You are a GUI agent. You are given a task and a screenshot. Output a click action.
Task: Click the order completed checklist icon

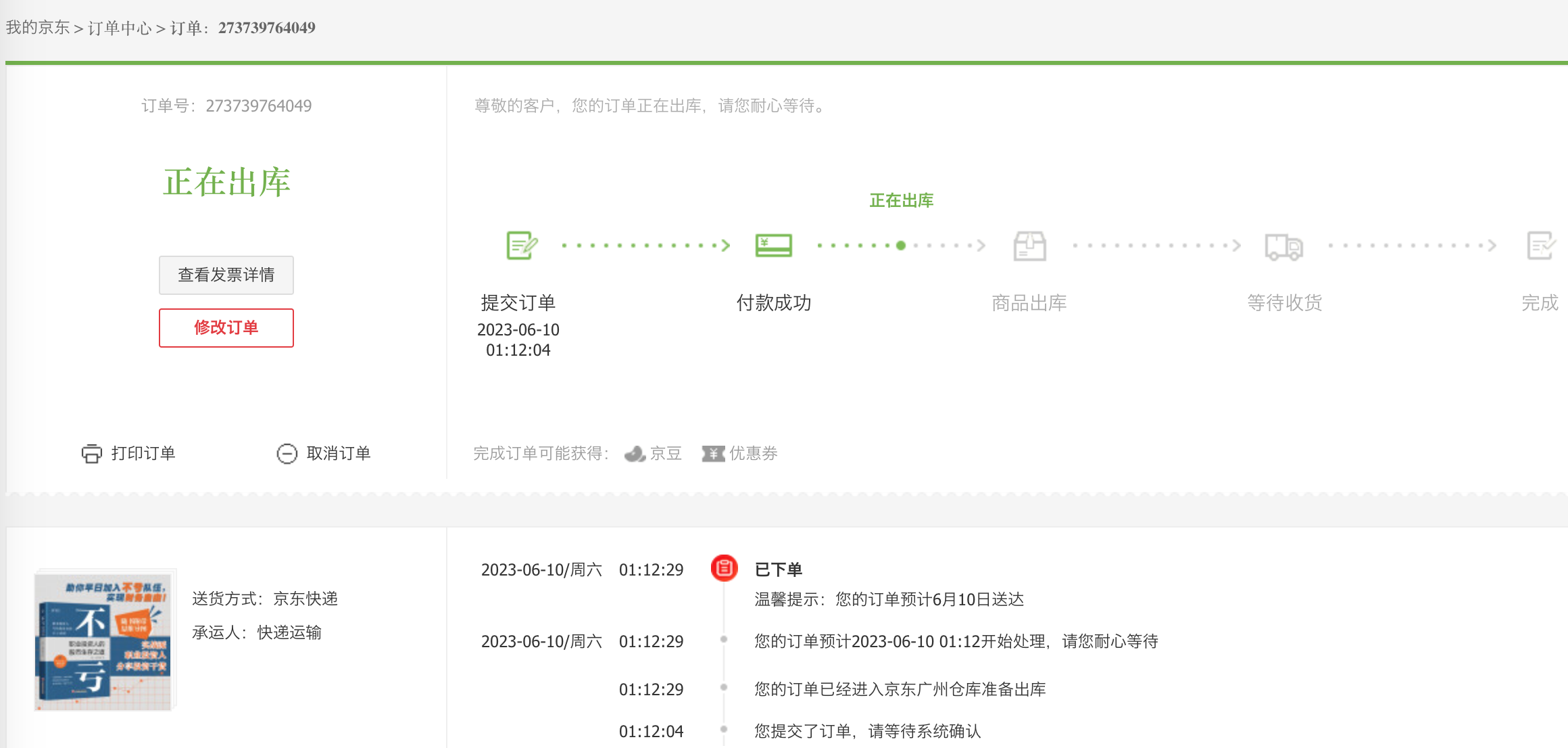pyautogui.click(x=1540, y=246)
